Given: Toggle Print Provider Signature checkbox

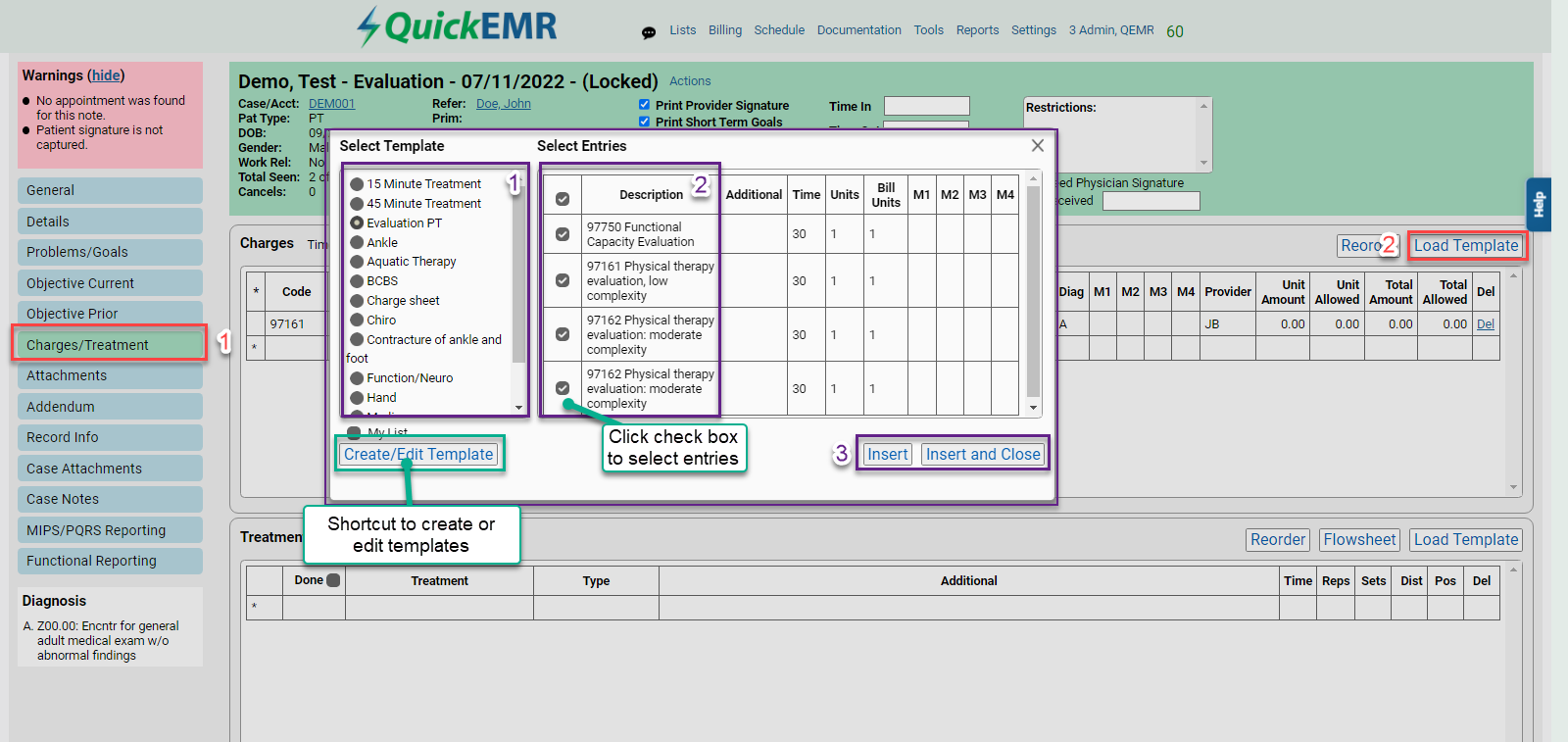Looking at the screenshot, I should point(644,105).
